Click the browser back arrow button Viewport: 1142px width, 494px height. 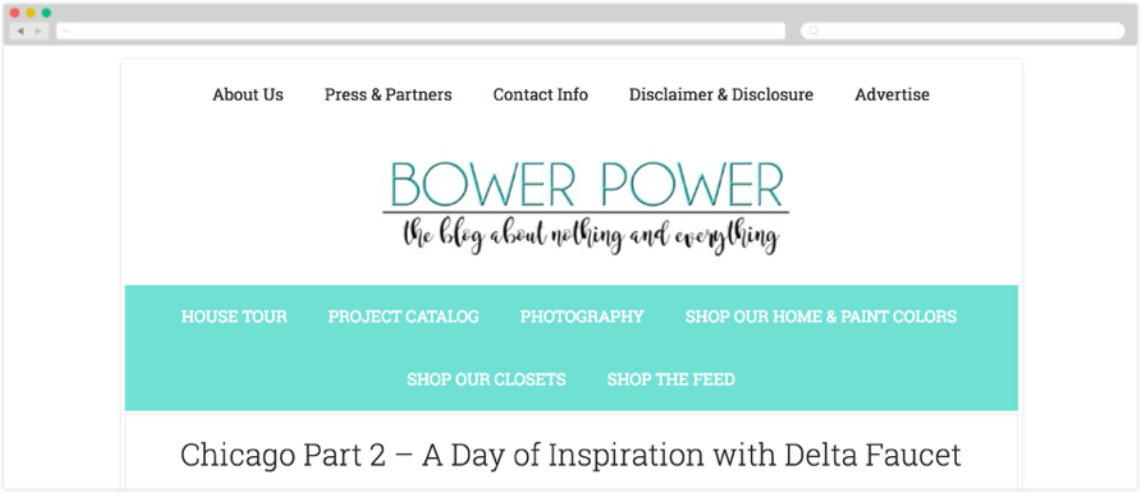tap(20, 31)
